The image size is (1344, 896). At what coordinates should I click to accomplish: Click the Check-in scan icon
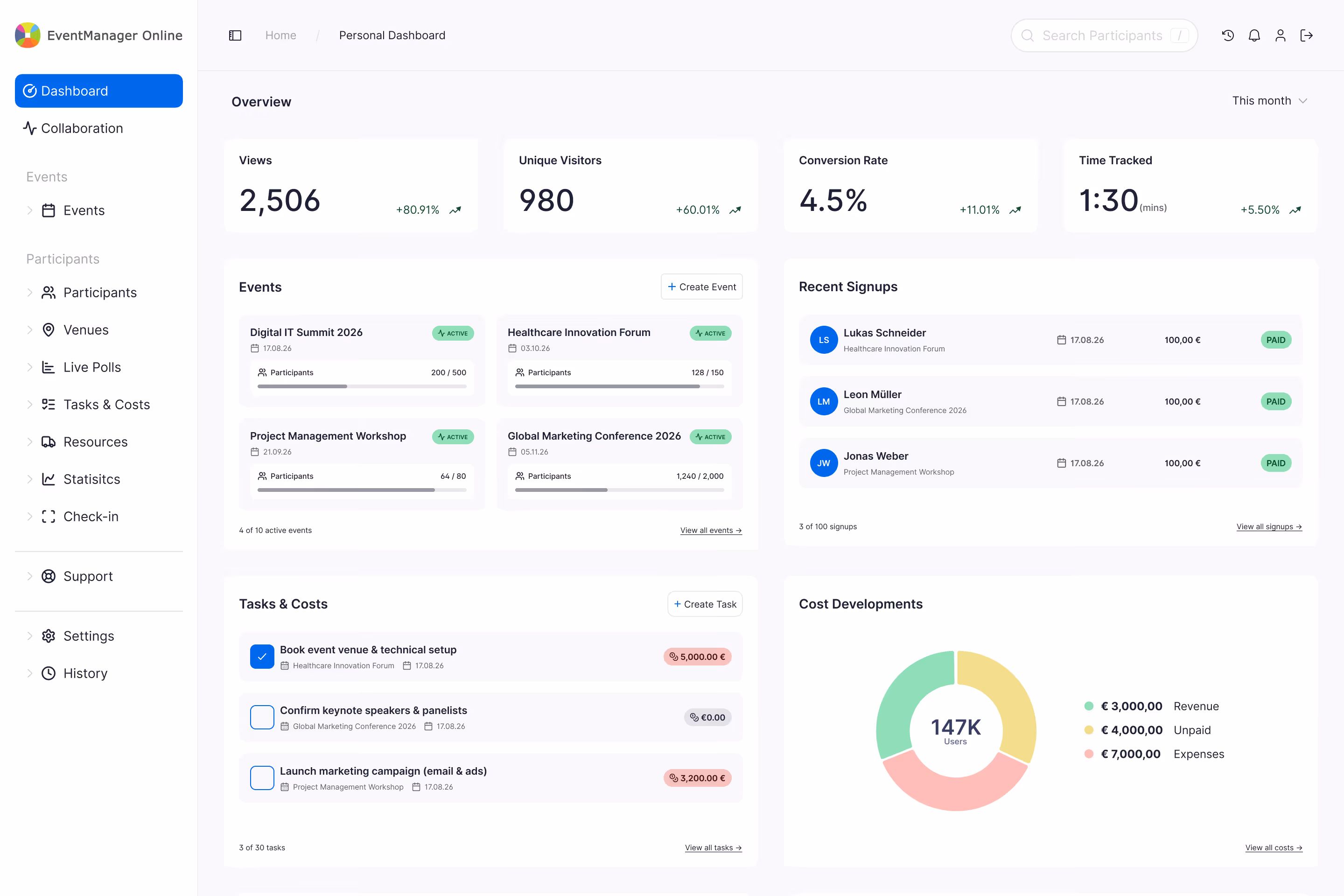49,517
